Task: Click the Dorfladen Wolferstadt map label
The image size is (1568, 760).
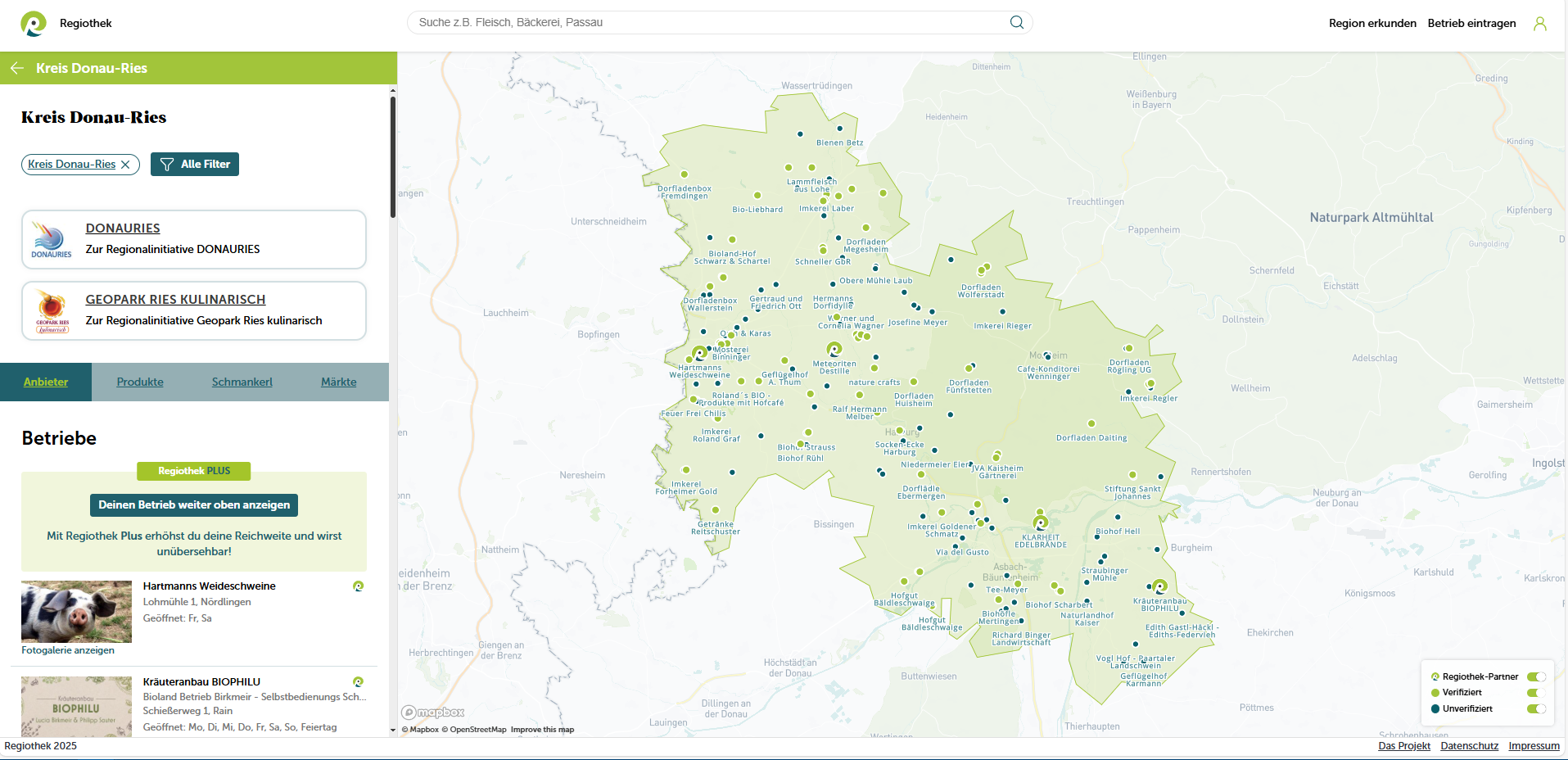Action: (x=981, y=291)
